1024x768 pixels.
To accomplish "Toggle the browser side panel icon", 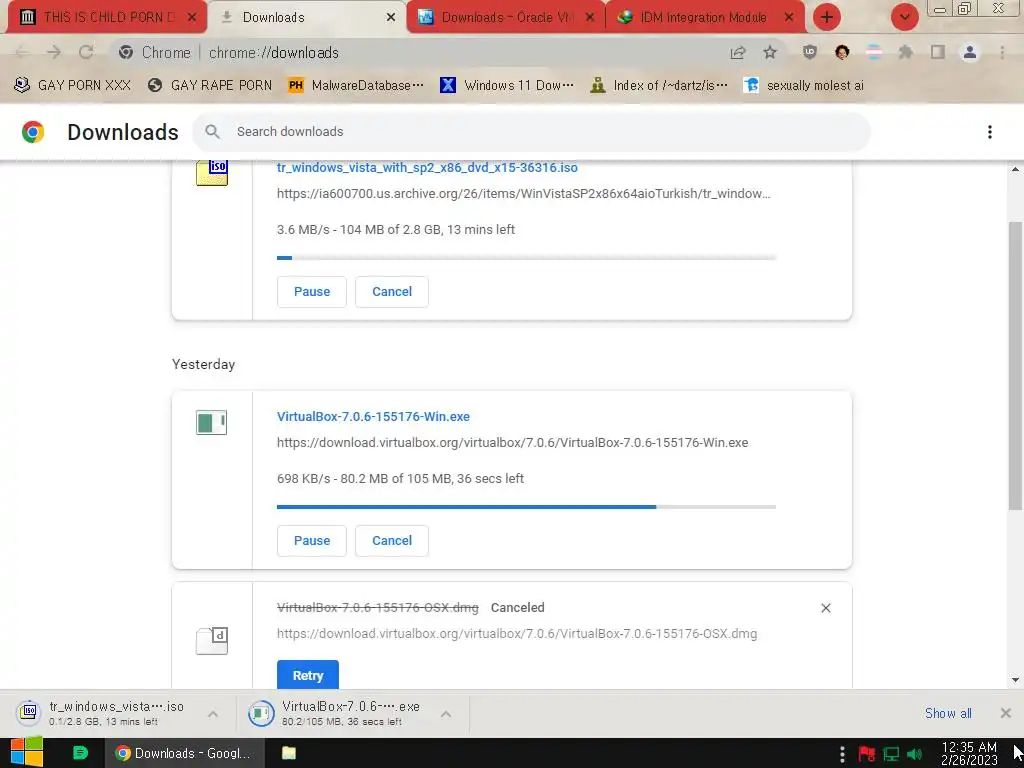I will pos(938,52).
